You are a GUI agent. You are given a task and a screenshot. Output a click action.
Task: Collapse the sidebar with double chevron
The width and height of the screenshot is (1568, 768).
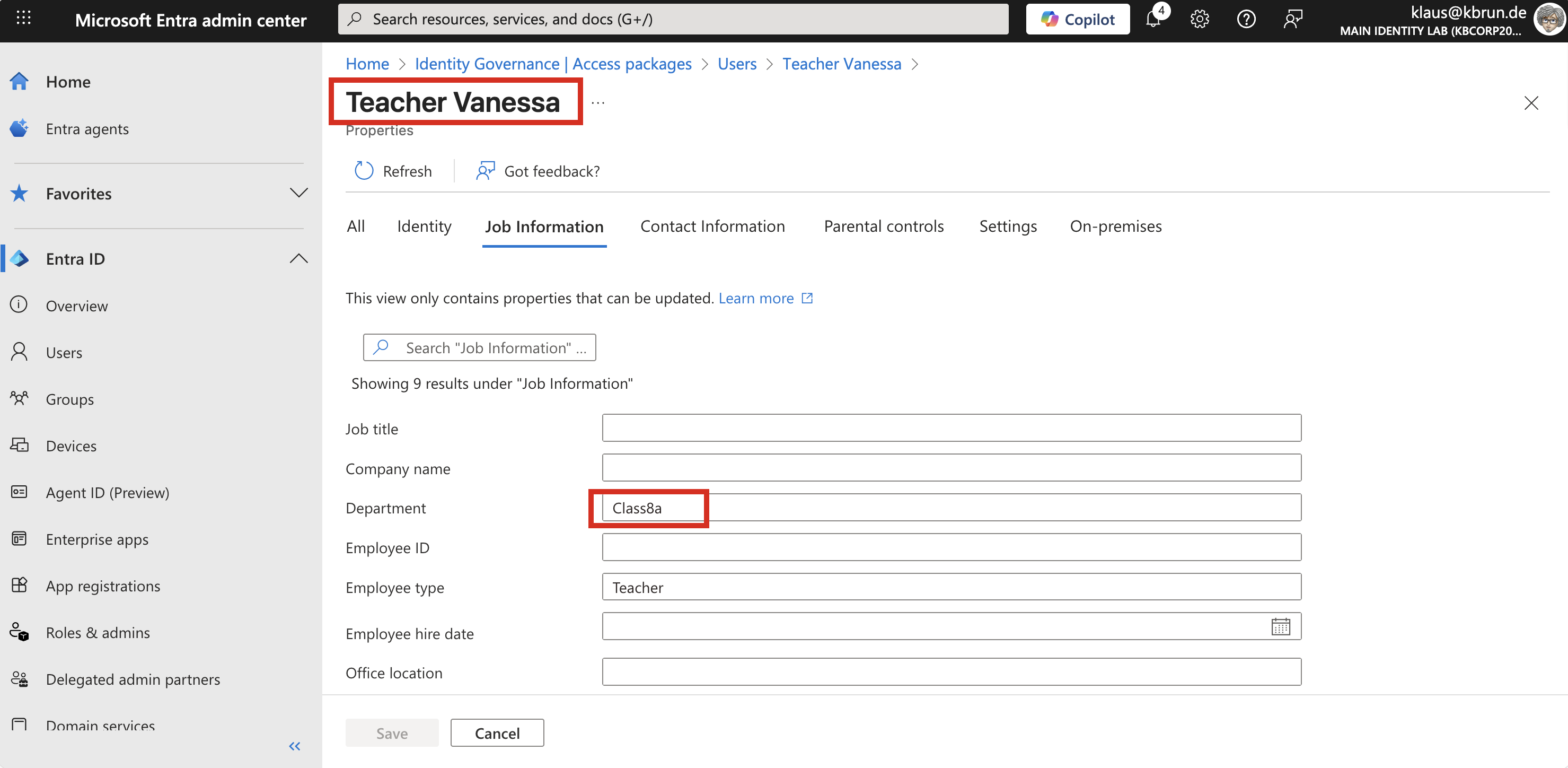(x=295, y=746)
